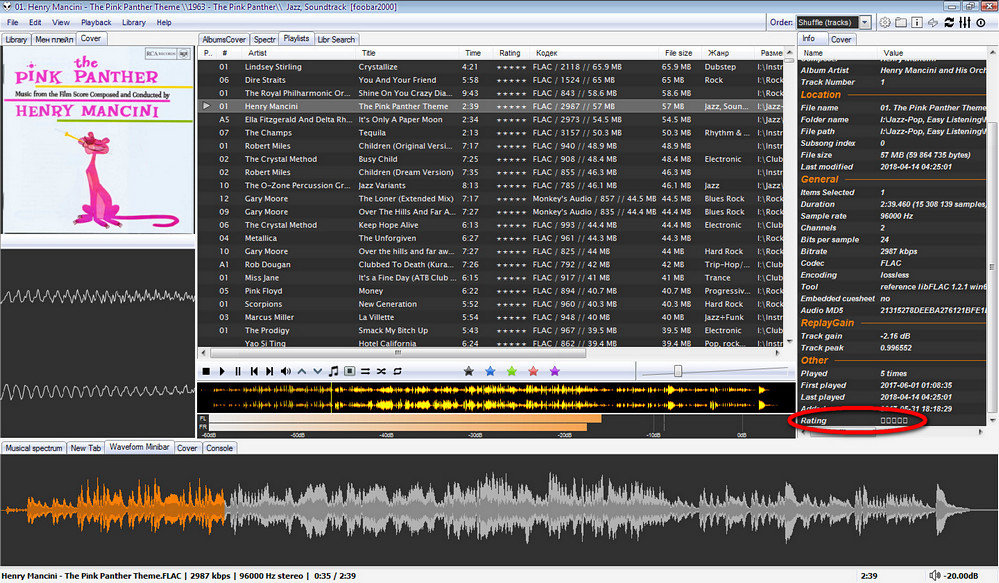This screenshot has width=999, height=583.
Task: Switch to the Console tab
Action: coord(219,448)
